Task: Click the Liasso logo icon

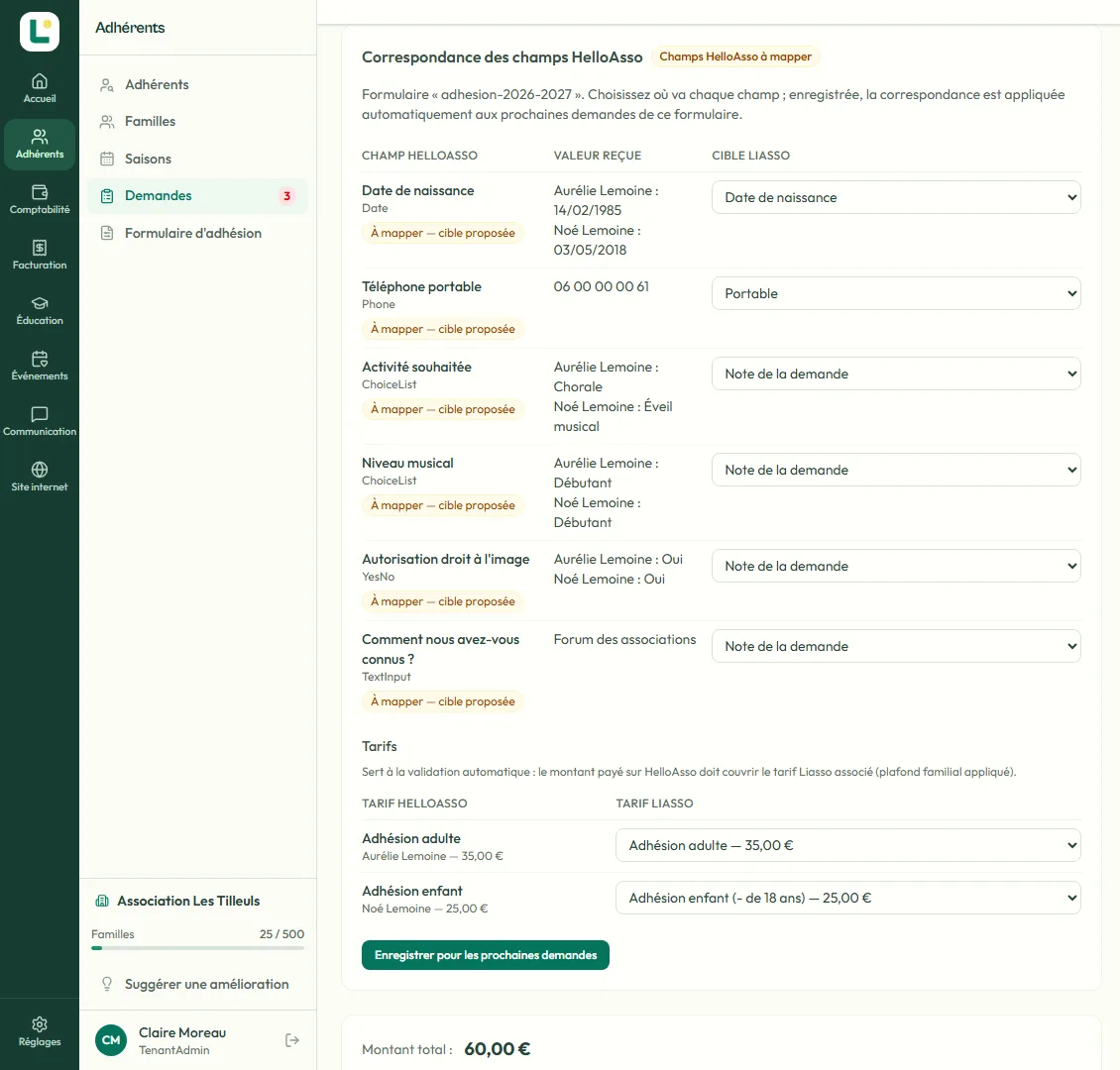Action: (40, 32)
